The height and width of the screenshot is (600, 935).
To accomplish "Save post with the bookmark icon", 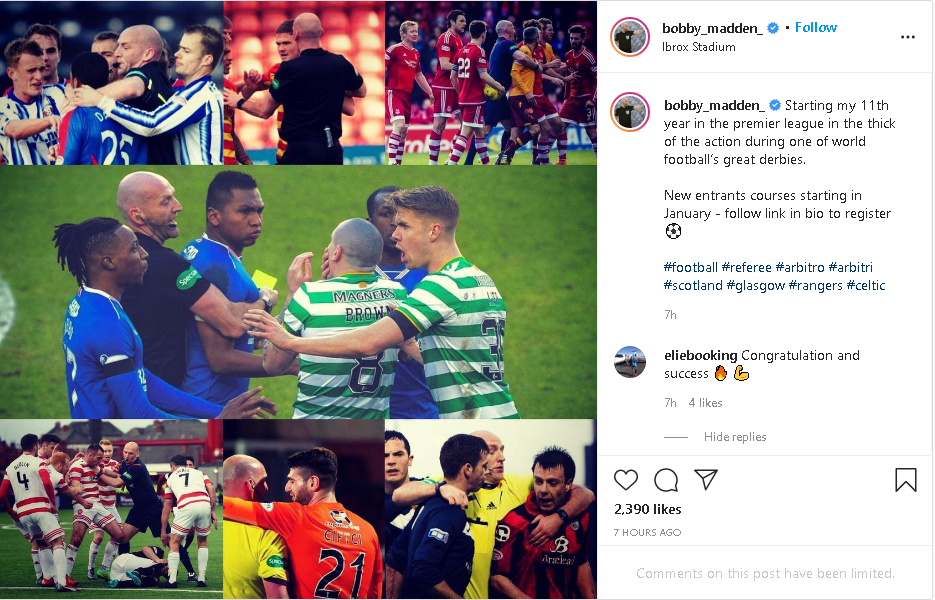I will pyautogui.click(x=905, y=480).
